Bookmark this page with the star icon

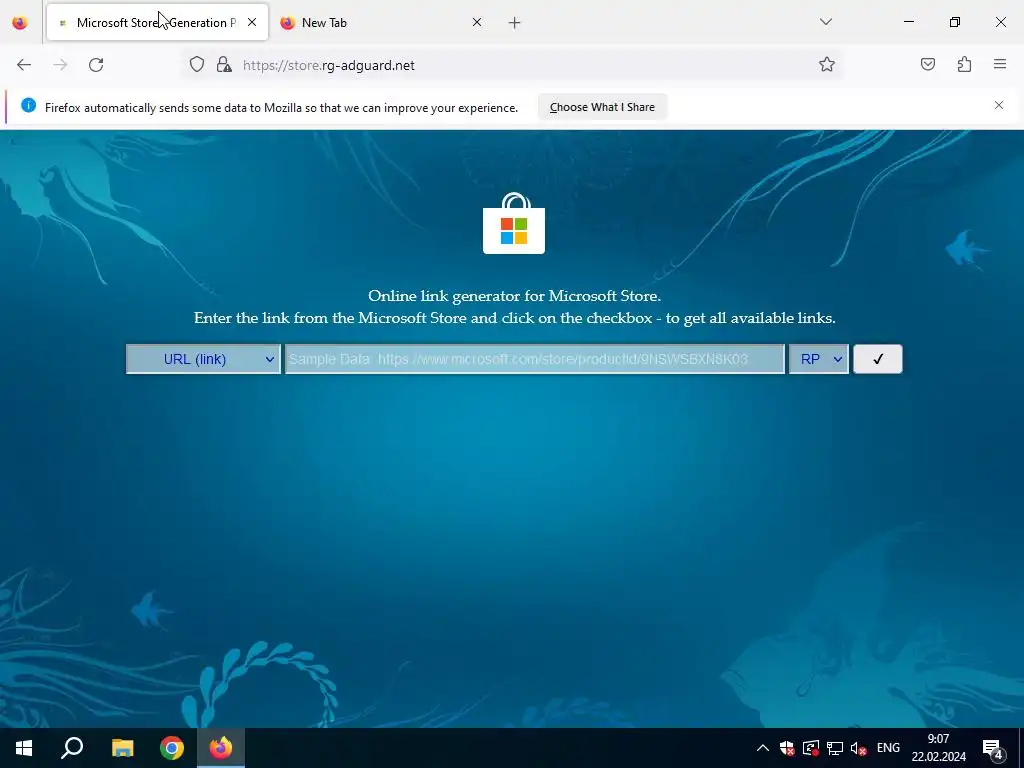pyautogui.click(x=827, y=65)
